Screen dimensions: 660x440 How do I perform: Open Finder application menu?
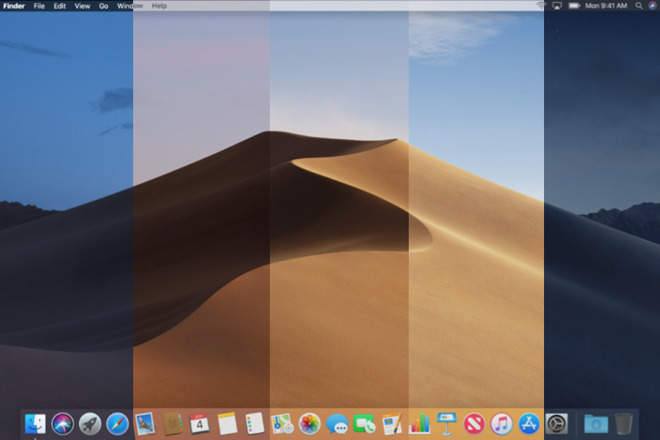[14, 6]
